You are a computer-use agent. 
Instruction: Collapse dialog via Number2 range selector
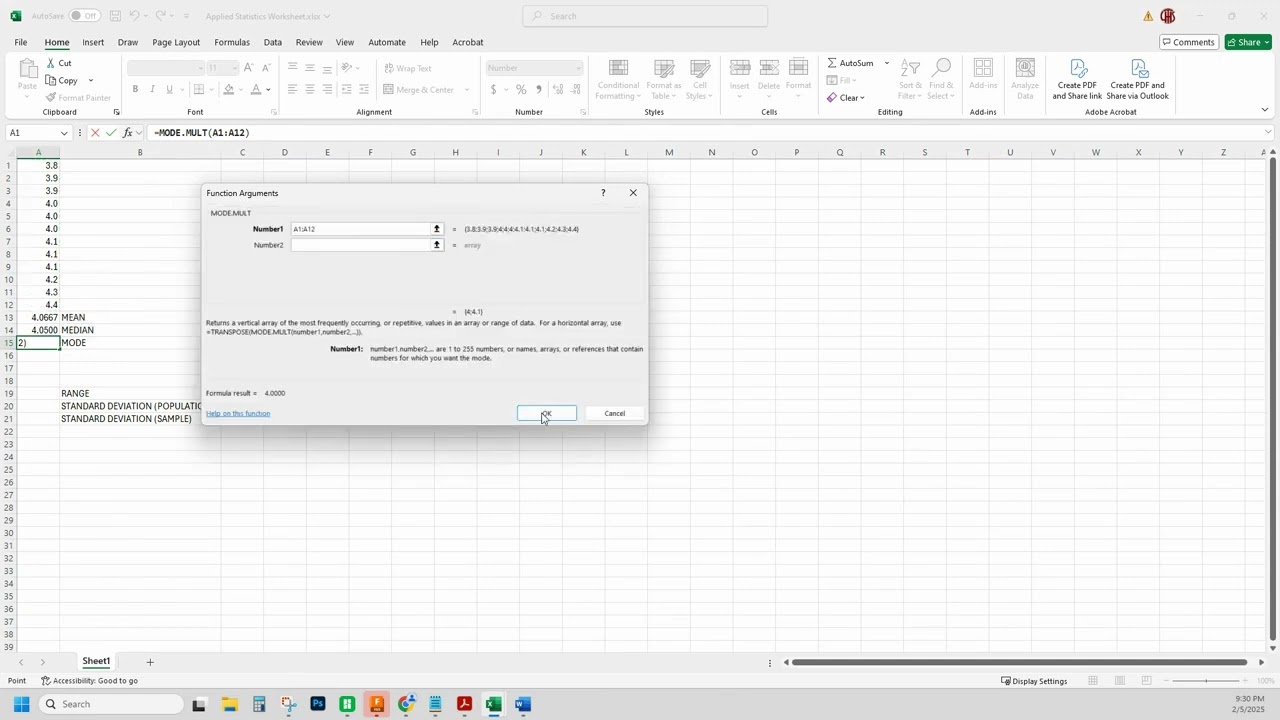click(x=436, y=245)
